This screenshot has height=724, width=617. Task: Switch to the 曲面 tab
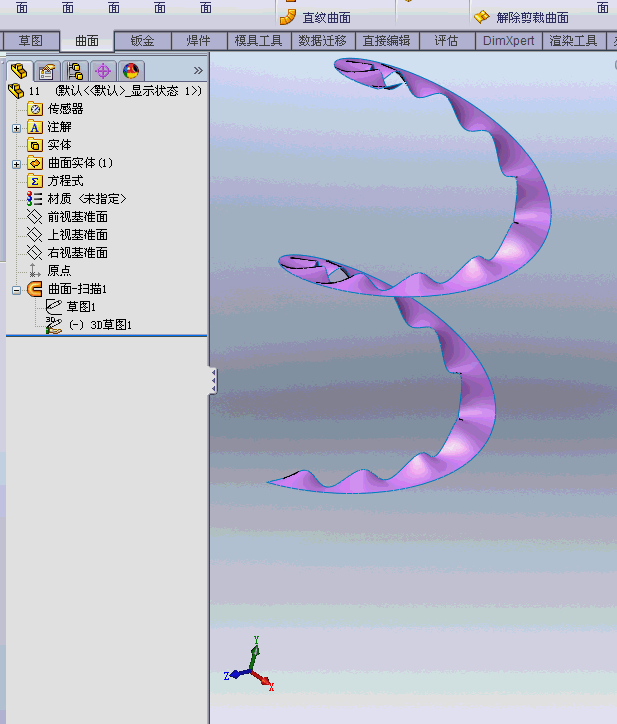87,41
